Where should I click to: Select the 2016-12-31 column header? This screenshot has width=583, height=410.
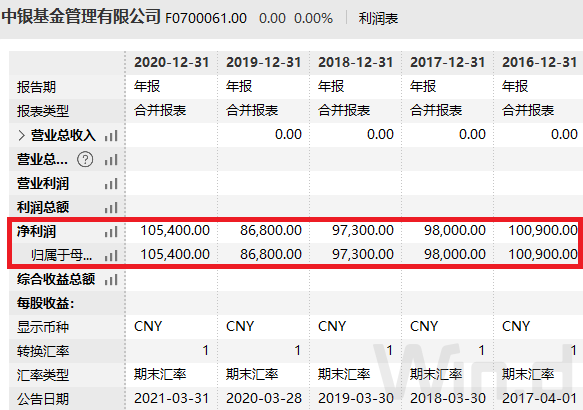coord(539,62)
